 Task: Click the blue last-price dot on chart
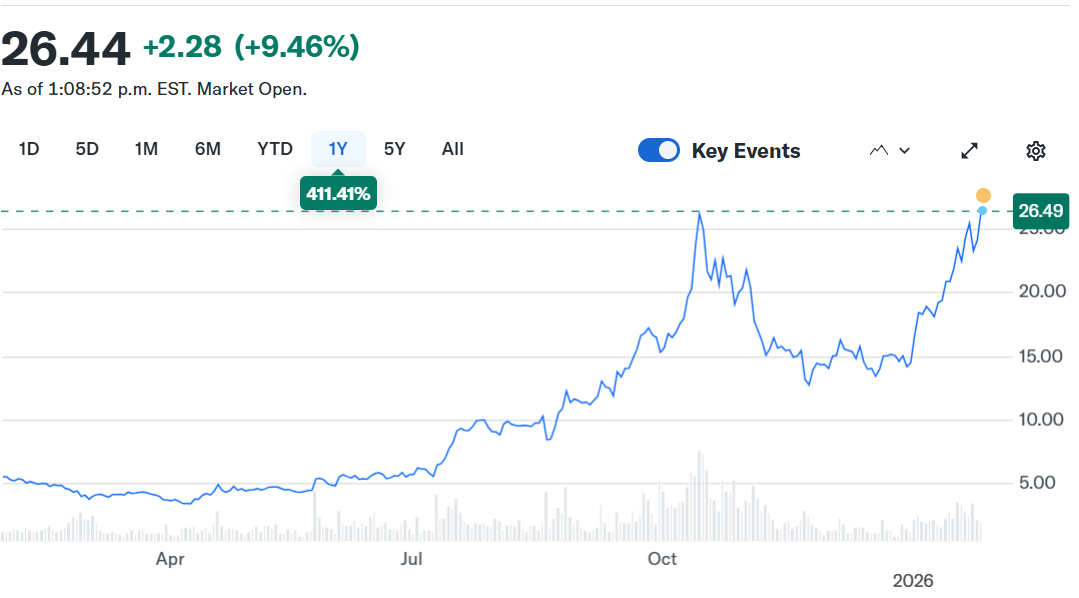(x=982, y=210)
